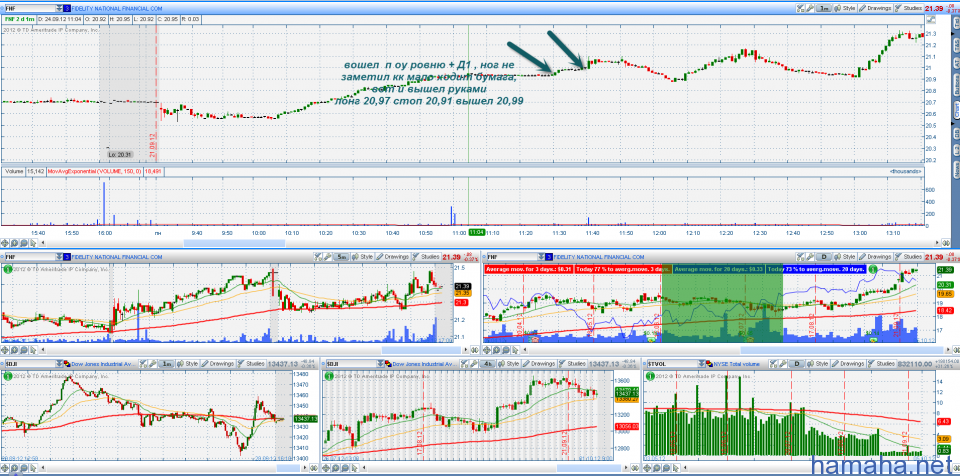This screenshot has height=476, width=960.
Task: Open wrench settings on FNF 5m chart
Action: click(328, 257)
